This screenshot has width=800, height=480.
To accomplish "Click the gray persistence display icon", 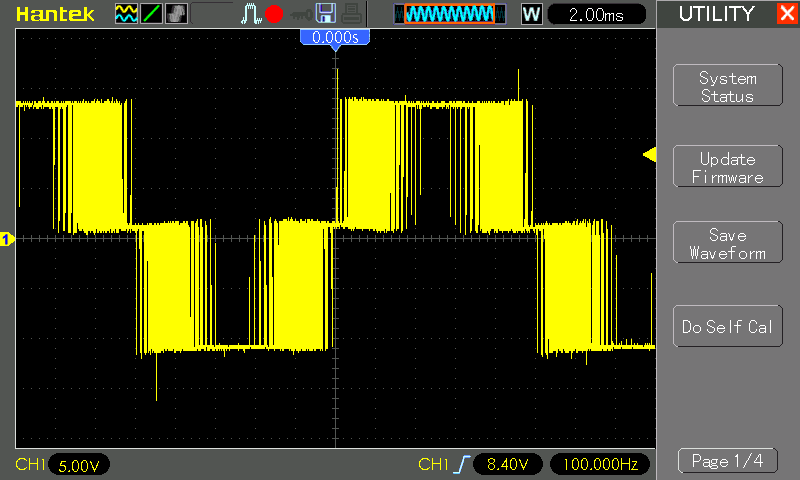I will tap(175, 14).
